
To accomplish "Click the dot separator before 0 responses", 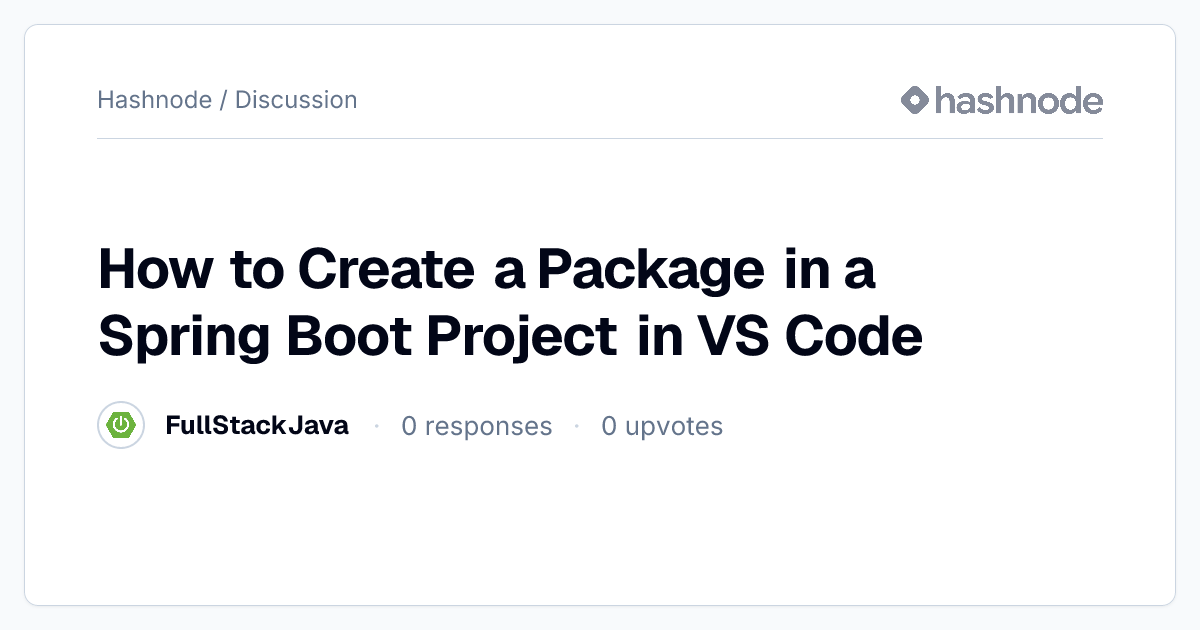I will click(x=376, y=426).
